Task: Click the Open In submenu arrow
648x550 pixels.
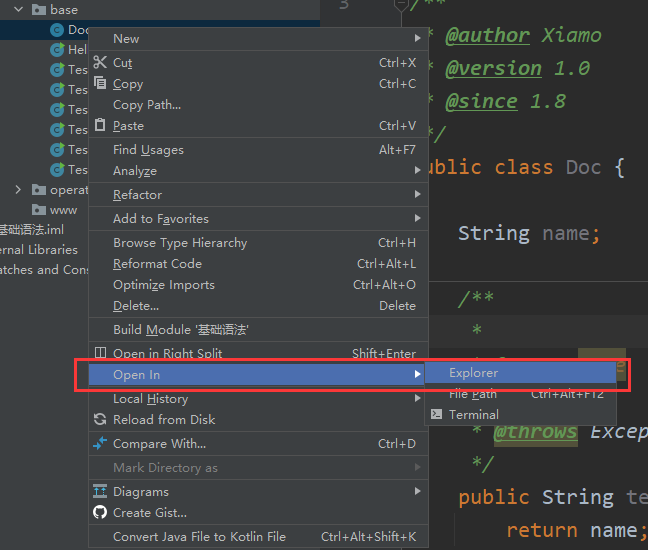Action: [x=417, y=374]
